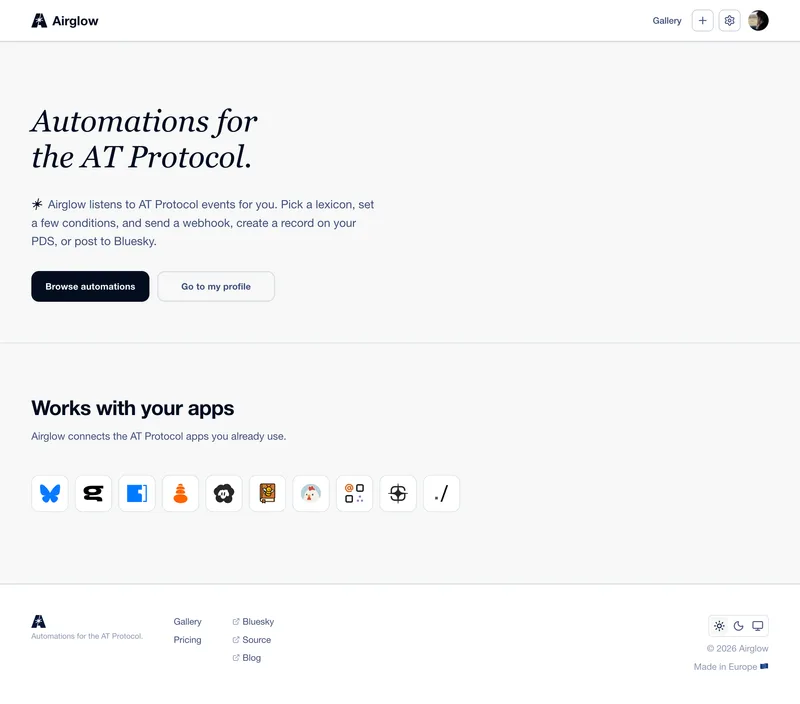The width and height of the screenshot is (800, 704).
Task: Open settings via the gear icon
Action: pos(730,20)
